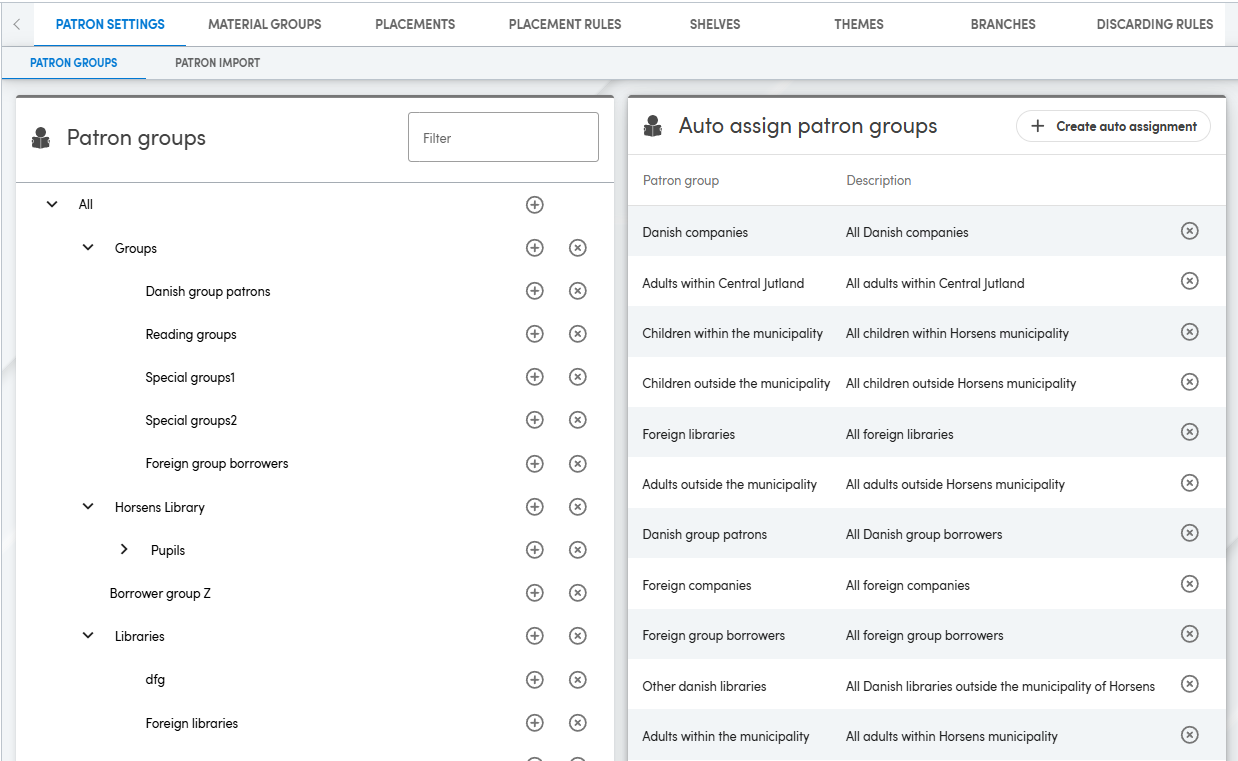Select the dfg tree item
The image size is (1238, 761).
coord(155,680)
